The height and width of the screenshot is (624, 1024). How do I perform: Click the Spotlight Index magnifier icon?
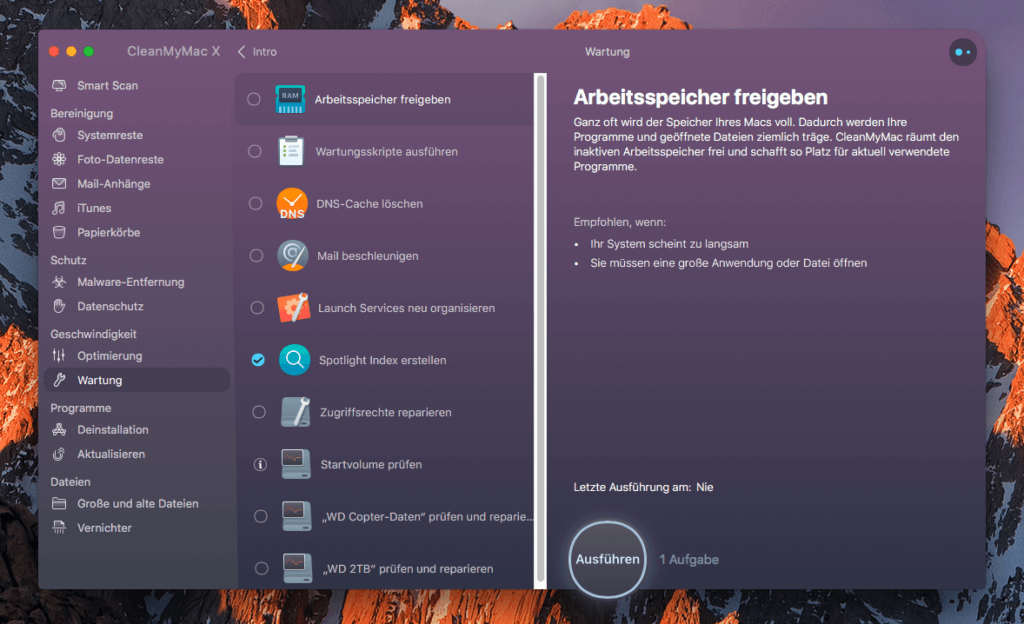coord(294,360)
